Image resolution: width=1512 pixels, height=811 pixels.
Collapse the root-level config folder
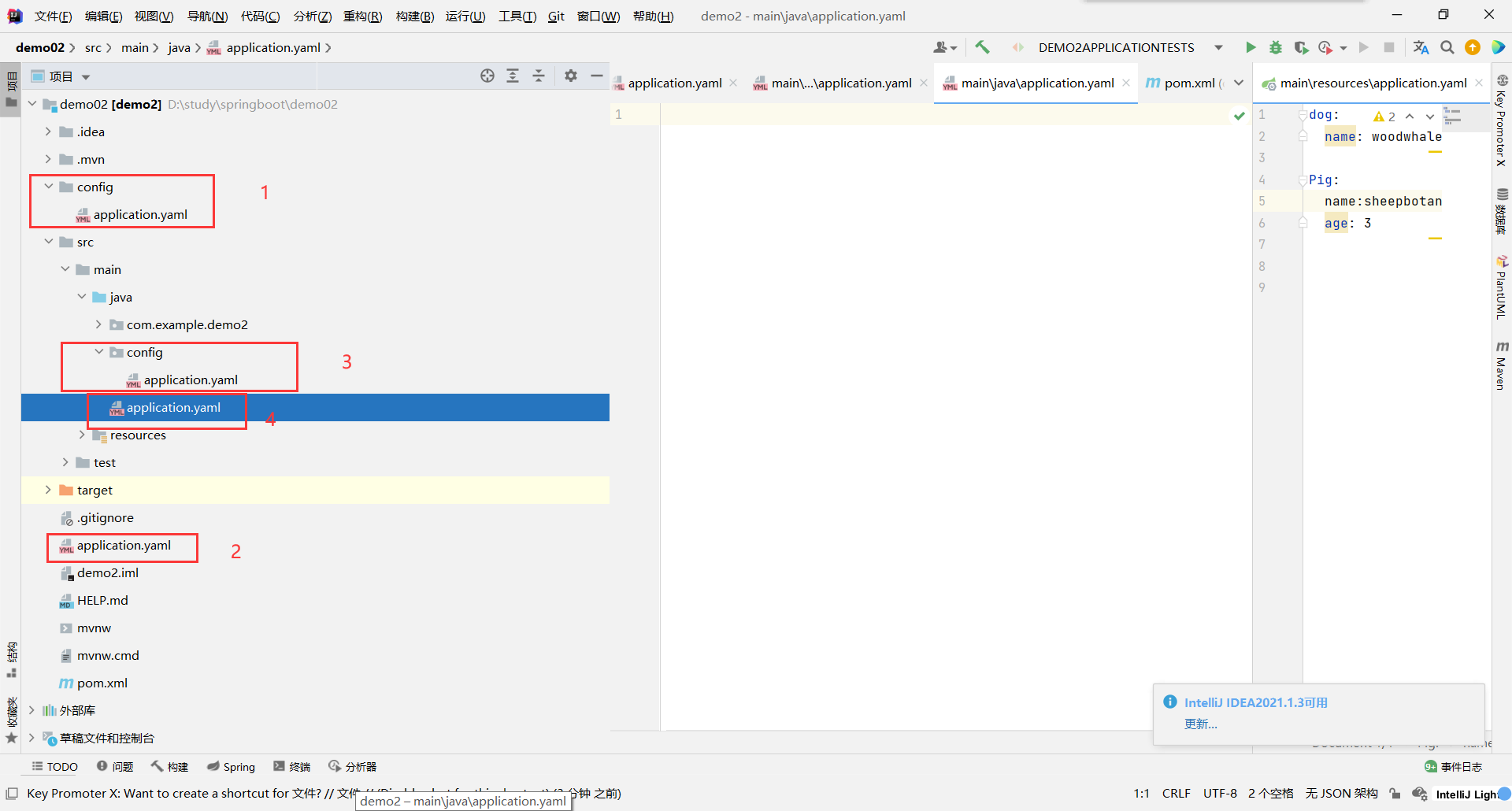49,187
